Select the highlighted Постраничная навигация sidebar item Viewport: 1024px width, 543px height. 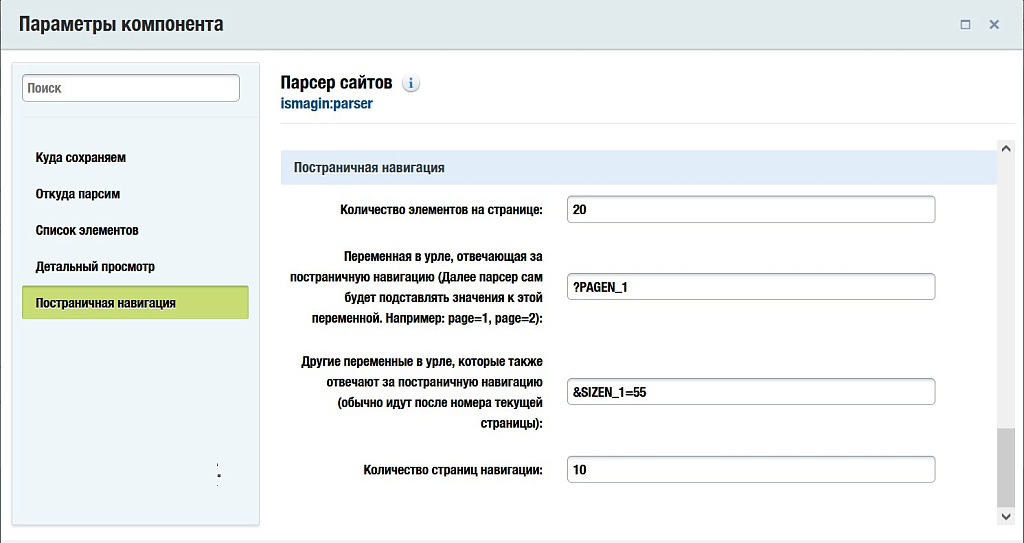click(135, 303)
